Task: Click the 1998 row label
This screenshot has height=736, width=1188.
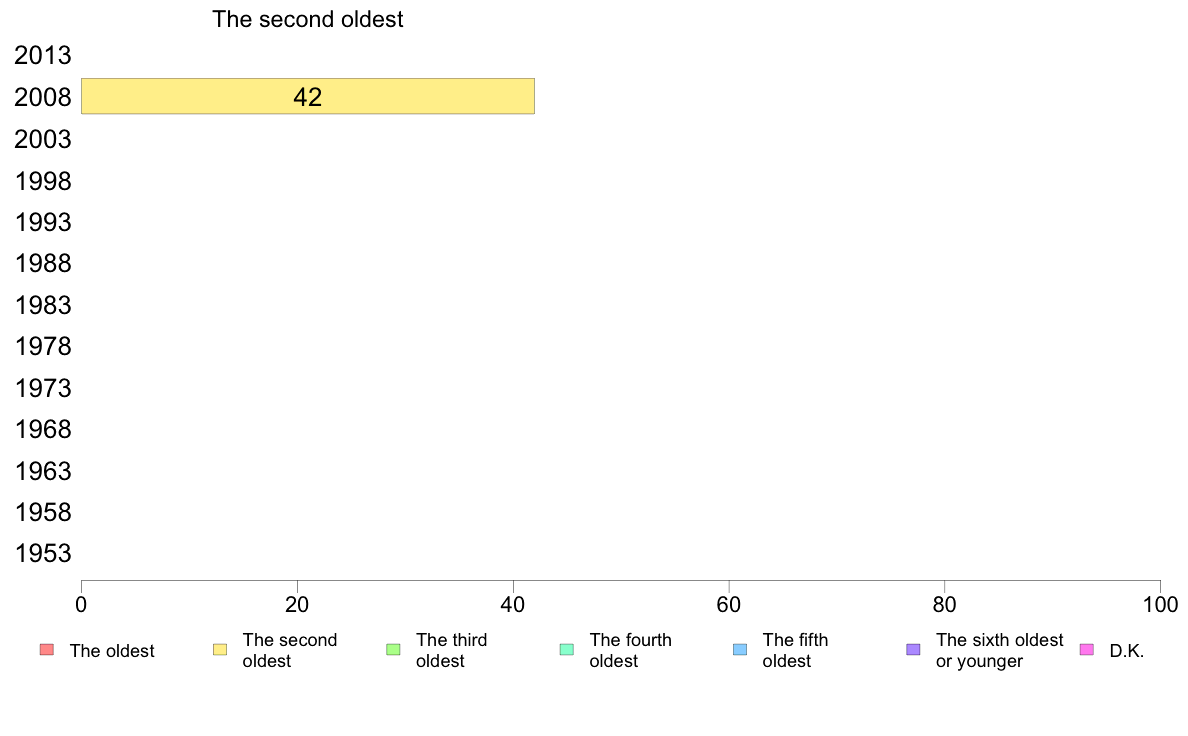Action: (x=43, y=181)
